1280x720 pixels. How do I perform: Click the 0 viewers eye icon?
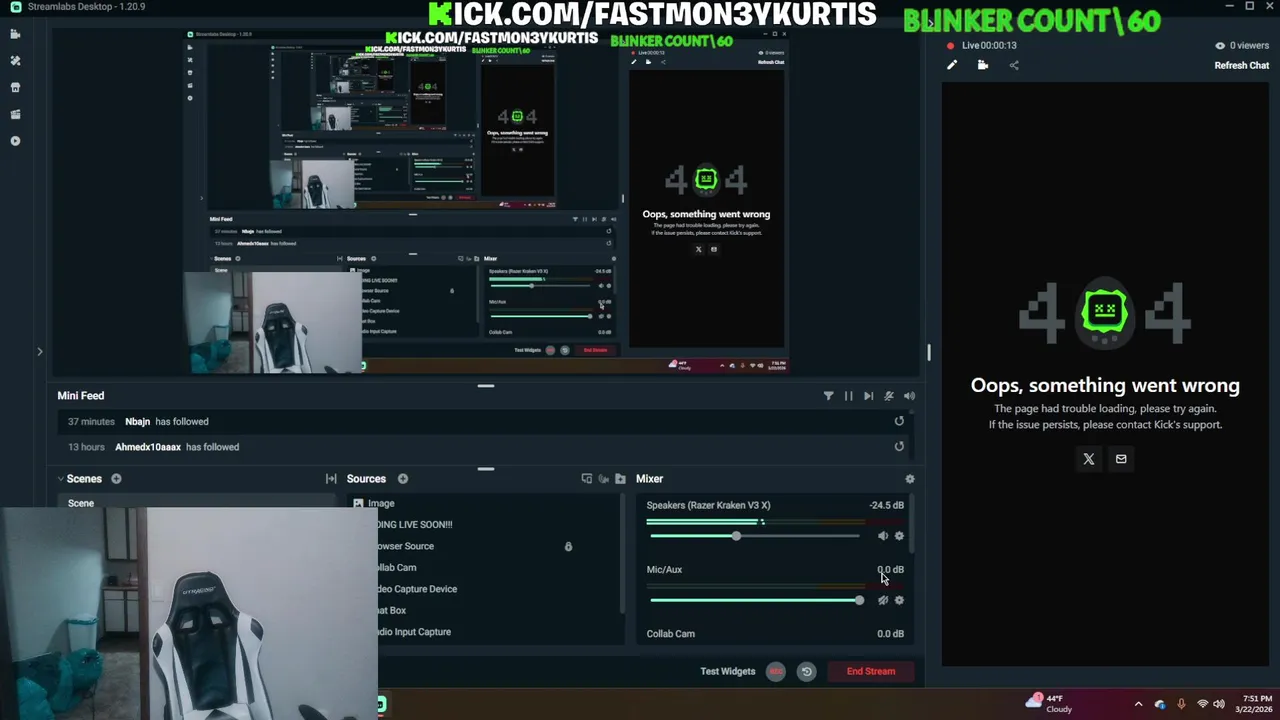[1219, 46]
